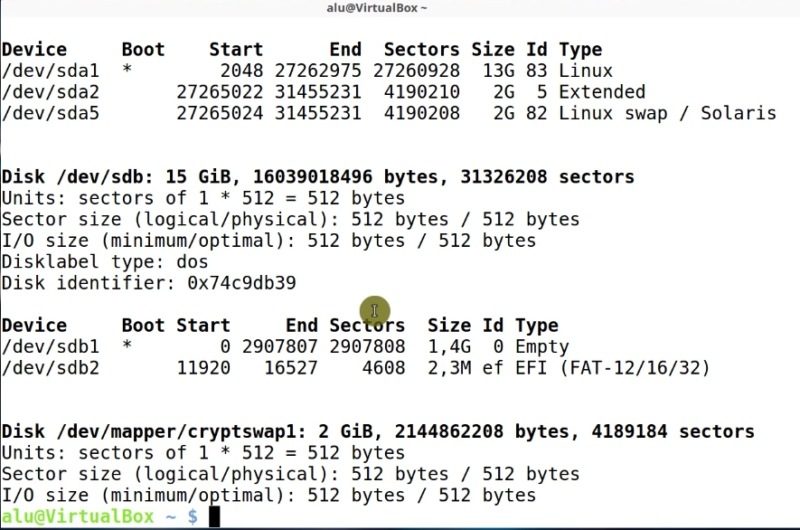Click the boot asterisk for /dev/sda1
This screenshot has height=530, width=800.
click(127, 70)
